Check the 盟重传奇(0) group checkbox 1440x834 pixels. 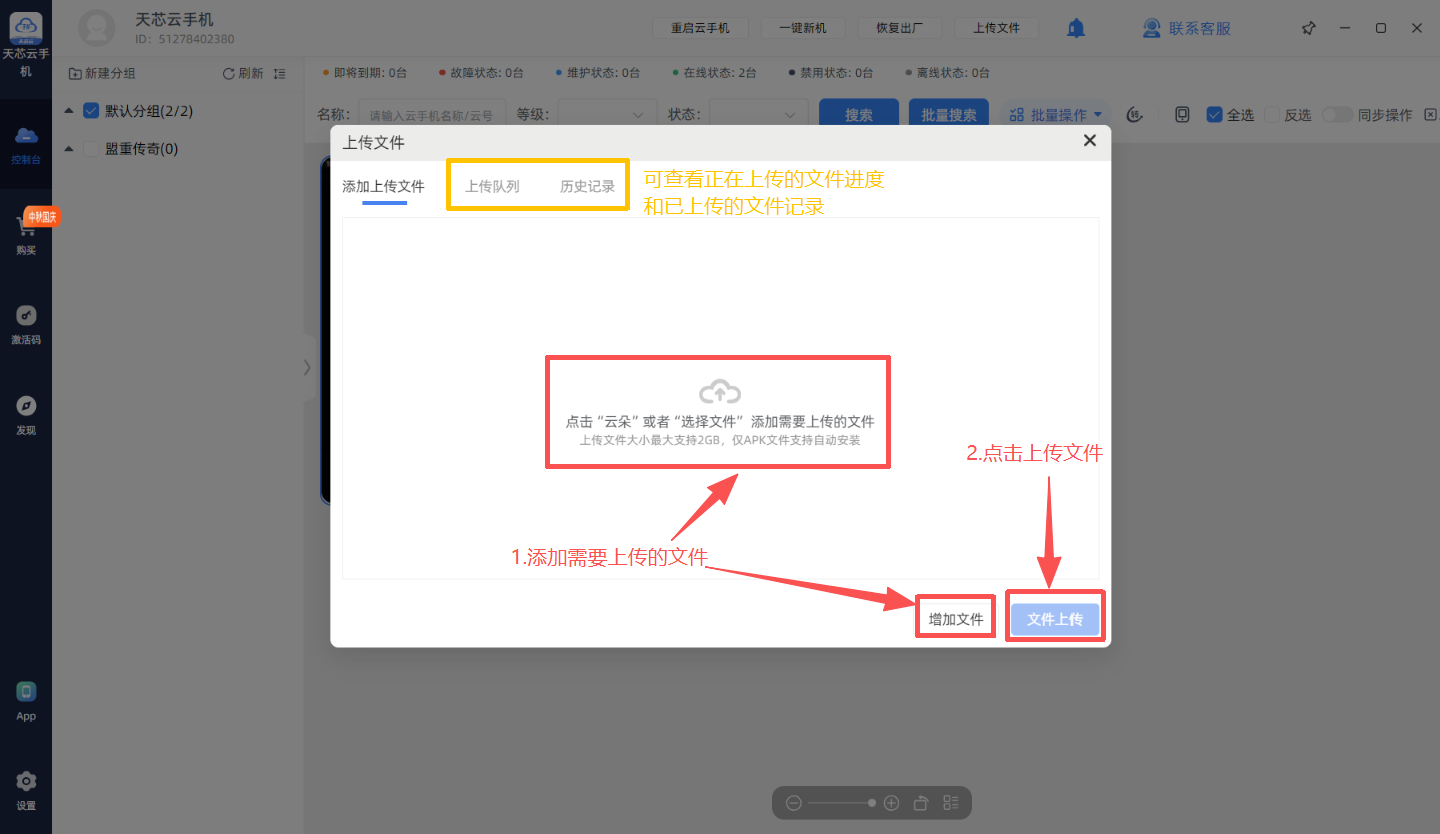point(91,149)
